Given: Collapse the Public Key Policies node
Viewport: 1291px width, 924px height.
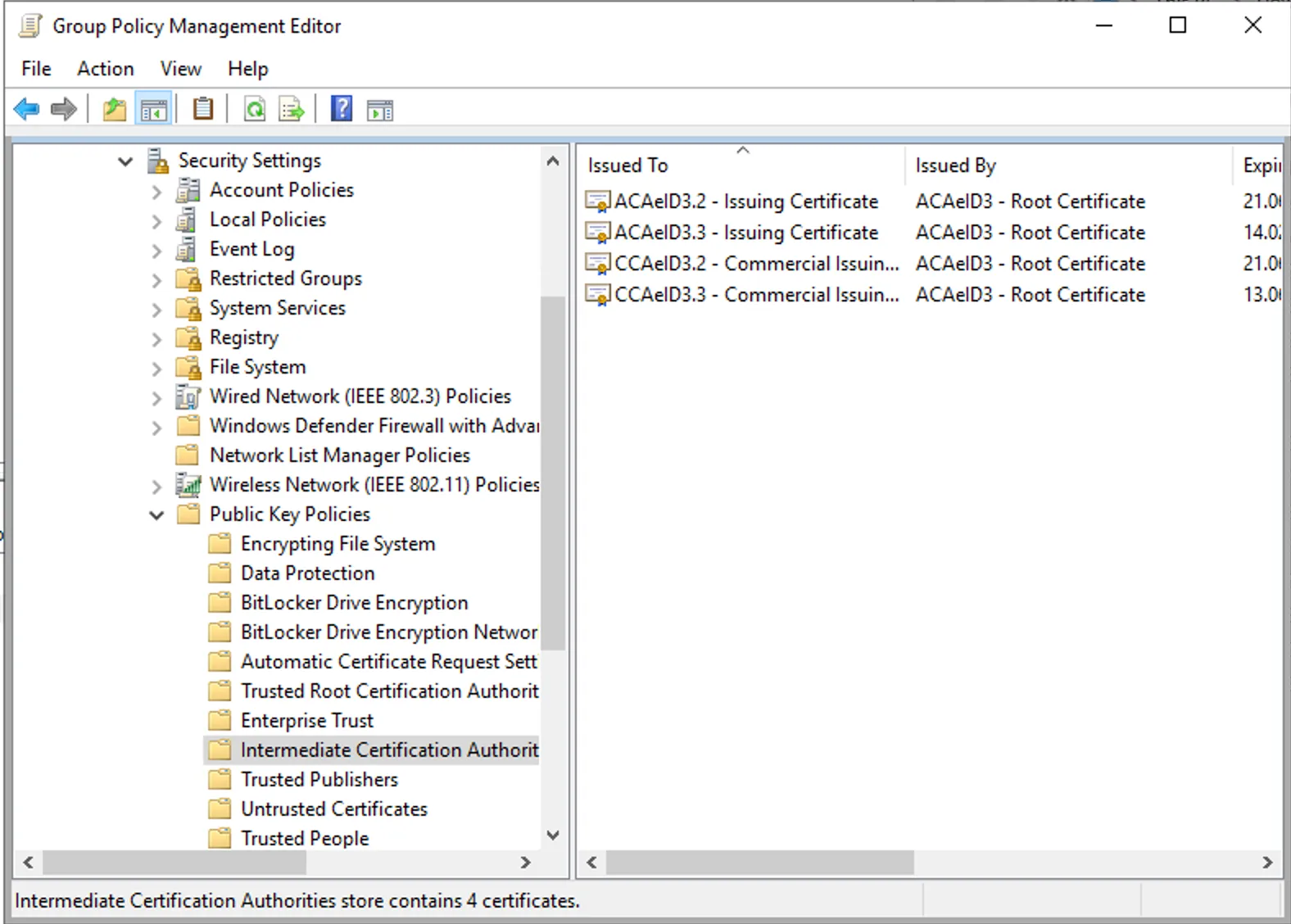Looking at the screenshot, I should click(x=156, y=515).
